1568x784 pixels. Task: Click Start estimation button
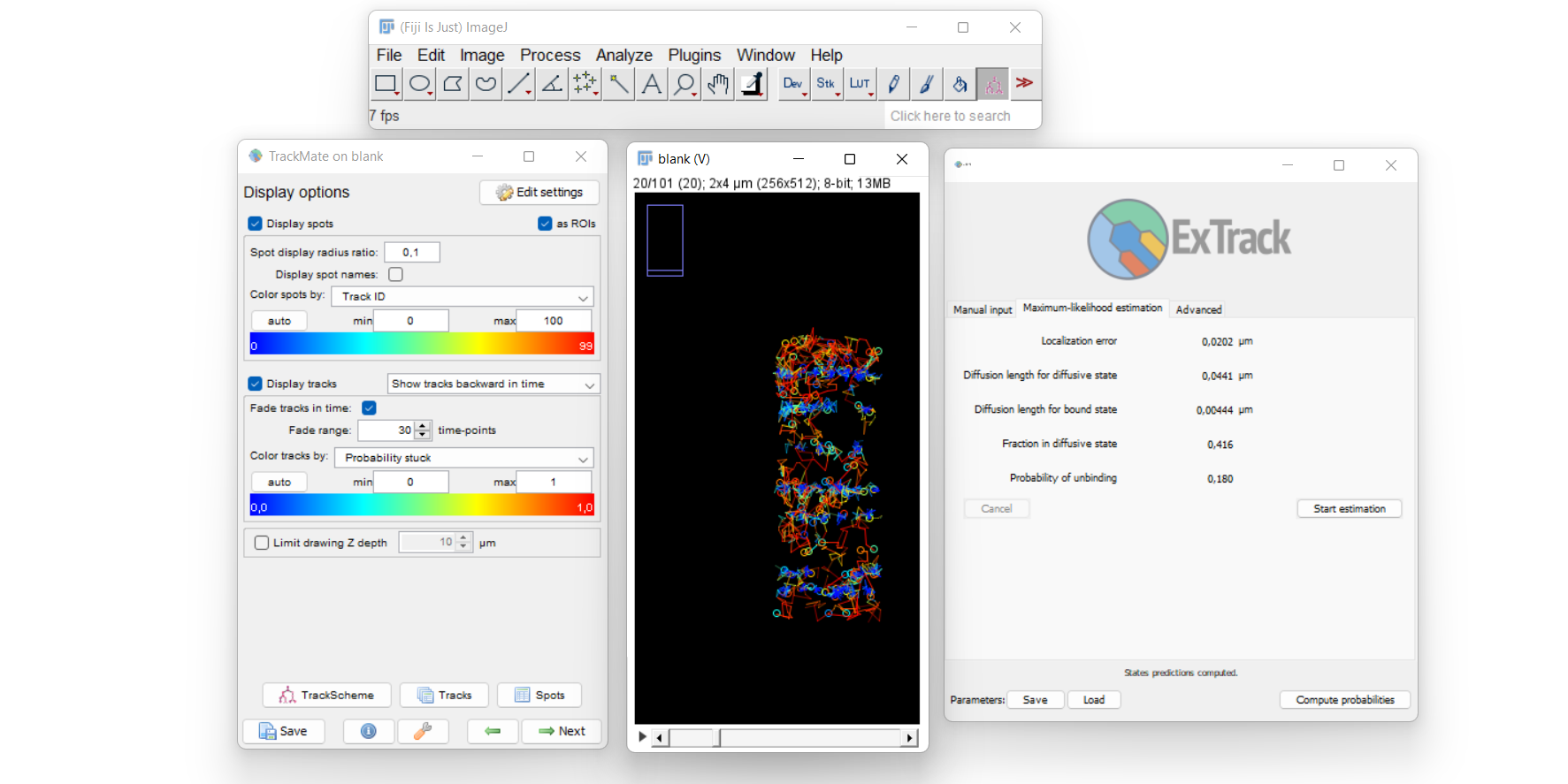tap(1350, 509)
